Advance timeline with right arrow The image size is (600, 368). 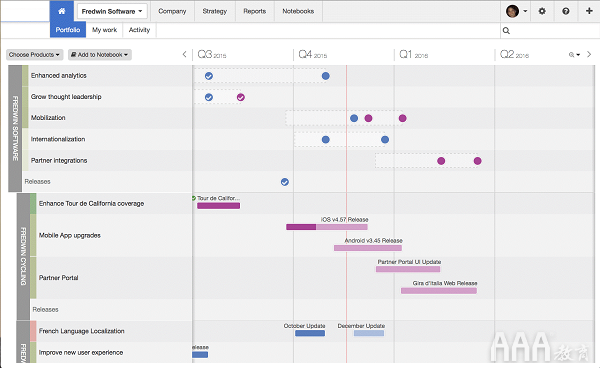point(589,54)
